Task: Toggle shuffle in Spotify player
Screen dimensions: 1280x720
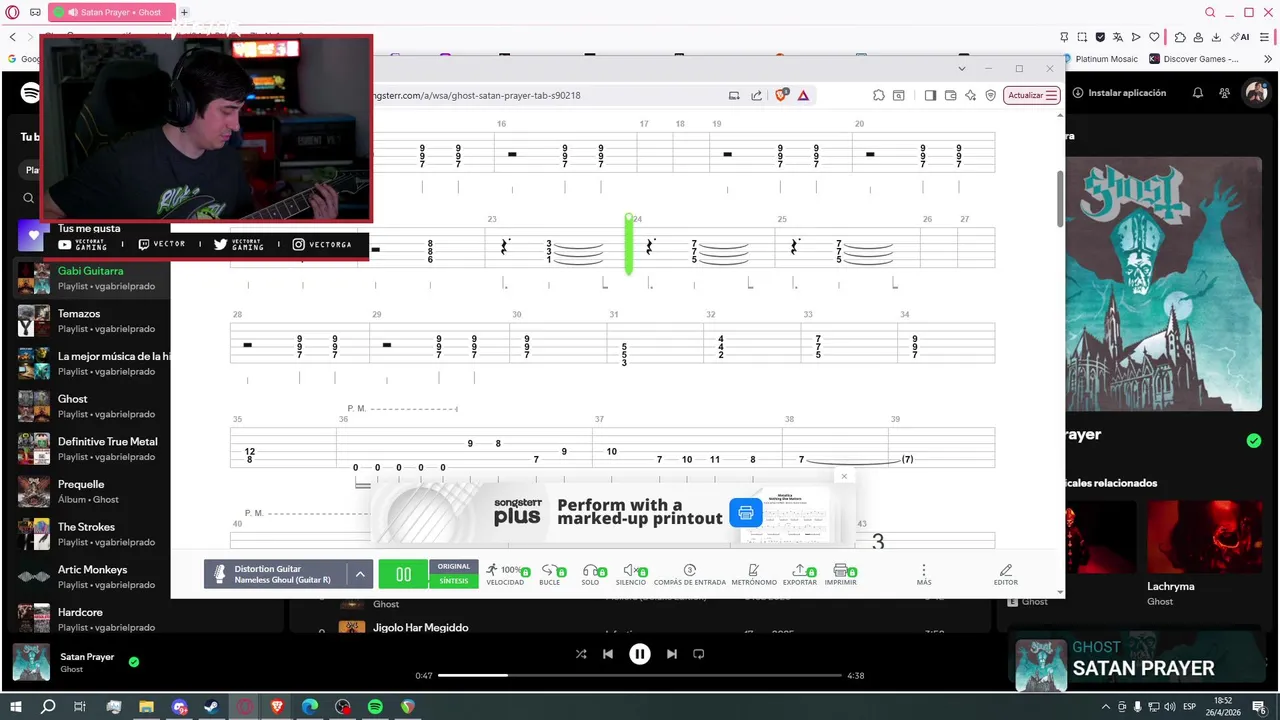Action: pos(581,654)
